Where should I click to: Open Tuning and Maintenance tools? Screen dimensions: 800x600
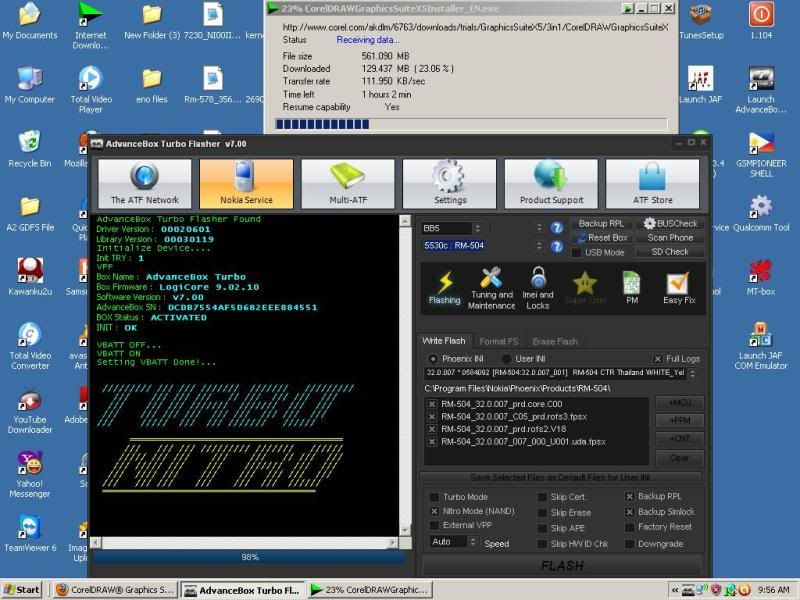coord(491,288)
